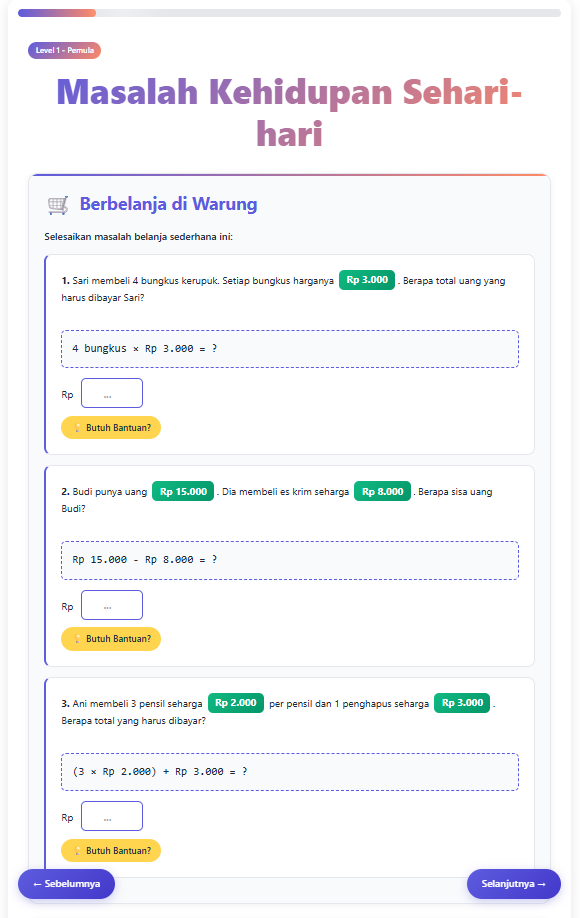The image size is (580, 918).
Task: Continue with the Selanjutnya button
Action: [x=513, y=884]
